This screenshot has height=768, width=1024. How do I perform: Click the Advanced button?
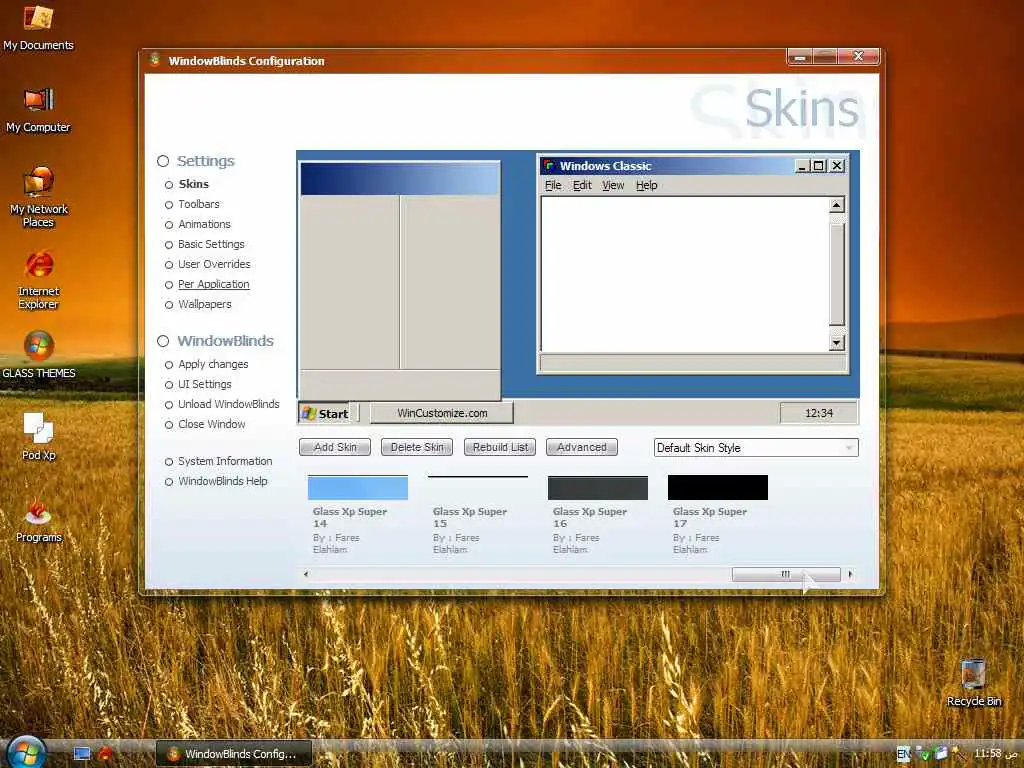click(x=582, y=447)
